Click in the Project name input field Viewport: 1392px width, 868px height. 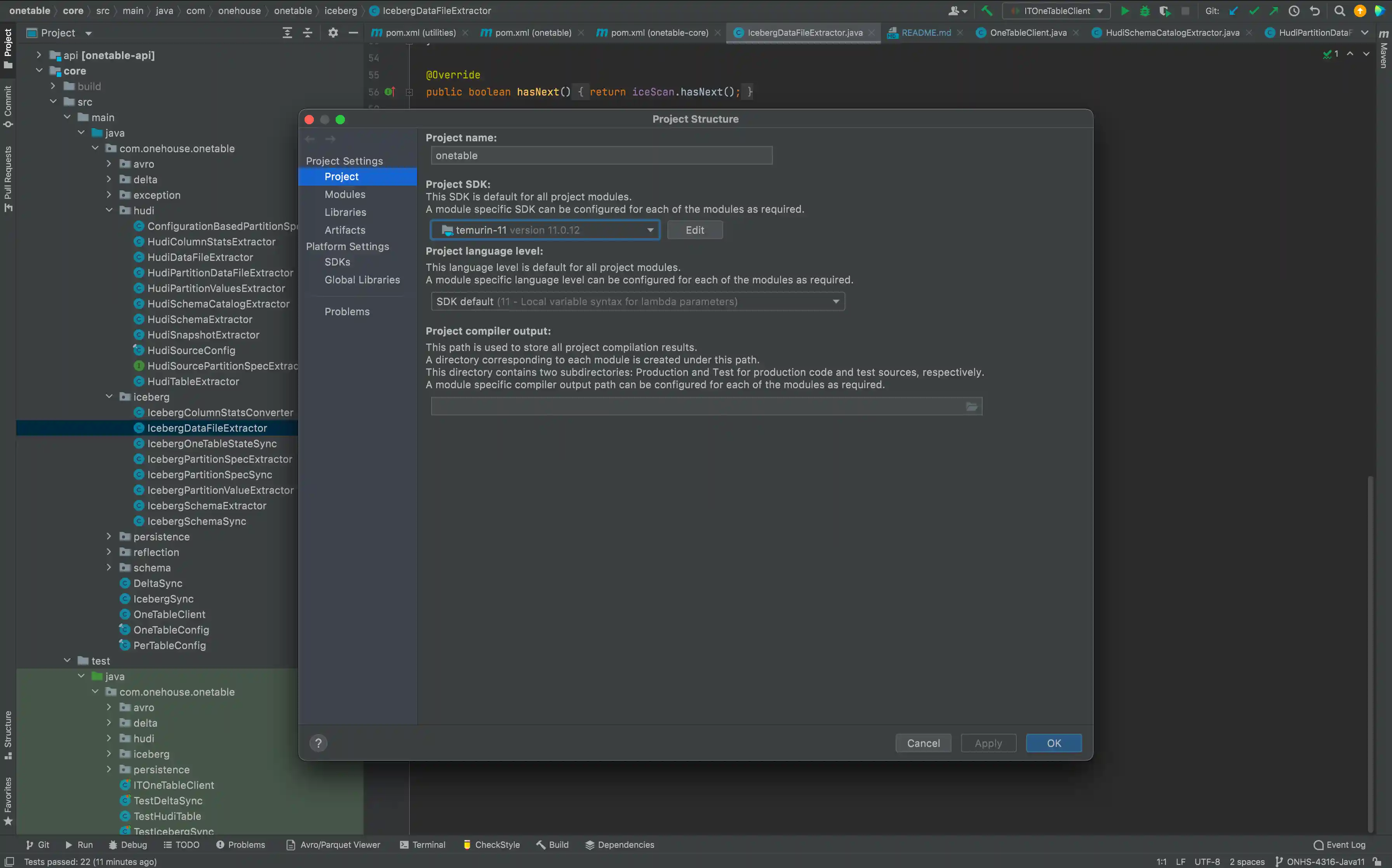pyautogui.click(x=601, y=156)
